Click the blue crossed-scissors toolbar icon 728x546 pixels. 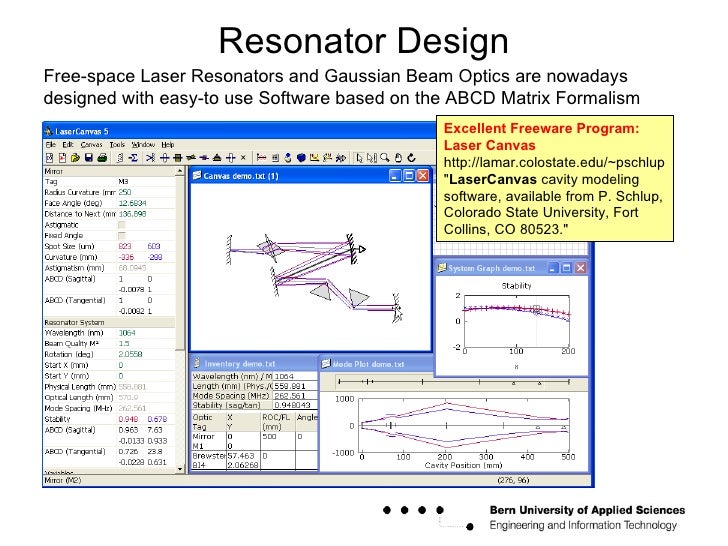pyautogui.click(x=150, y=158)
